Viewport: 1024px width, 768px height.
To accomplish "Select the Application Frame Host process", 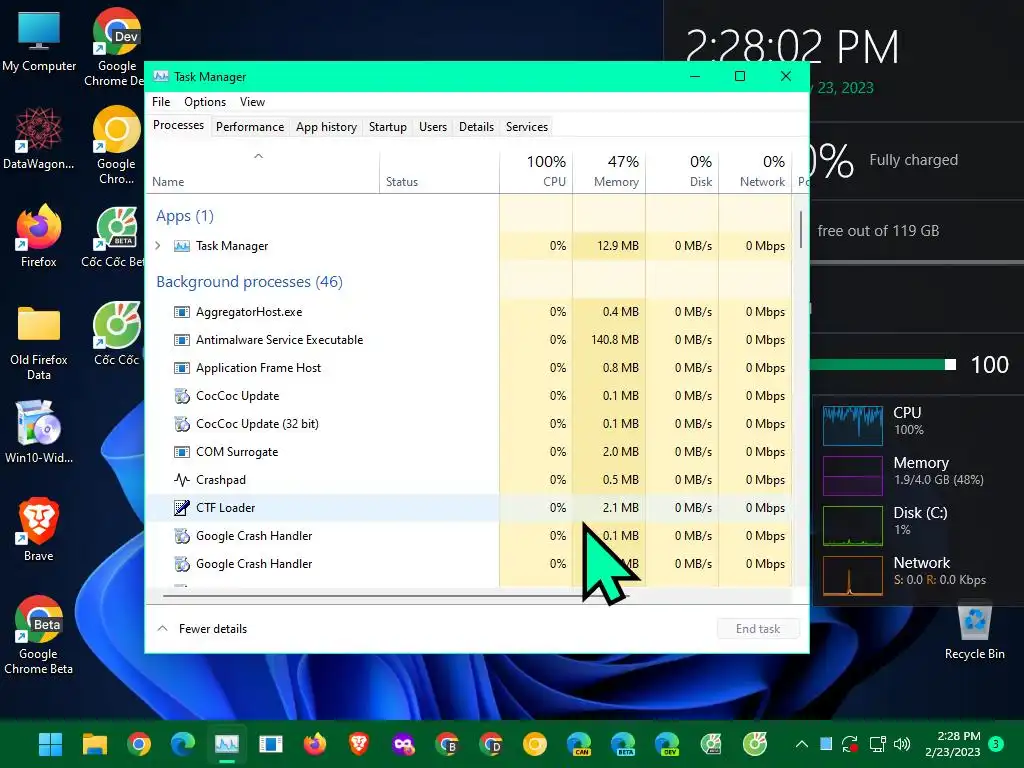I will [469, 368].
